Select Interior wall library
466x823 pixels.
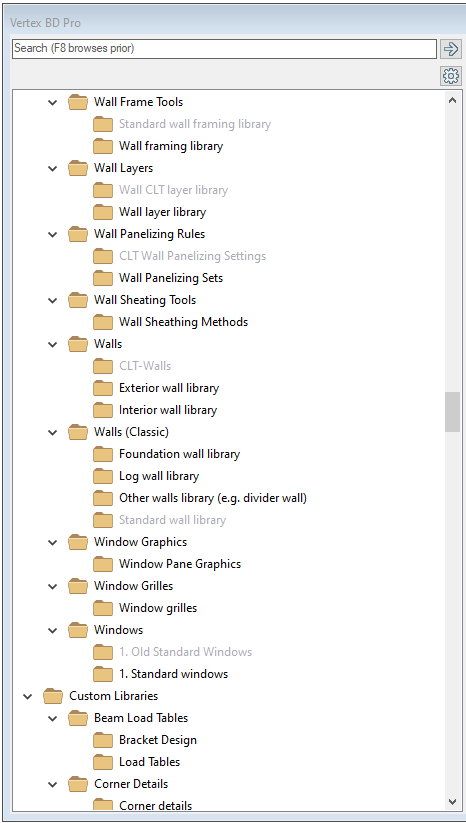pyautogui.click(x=168, y=410)
